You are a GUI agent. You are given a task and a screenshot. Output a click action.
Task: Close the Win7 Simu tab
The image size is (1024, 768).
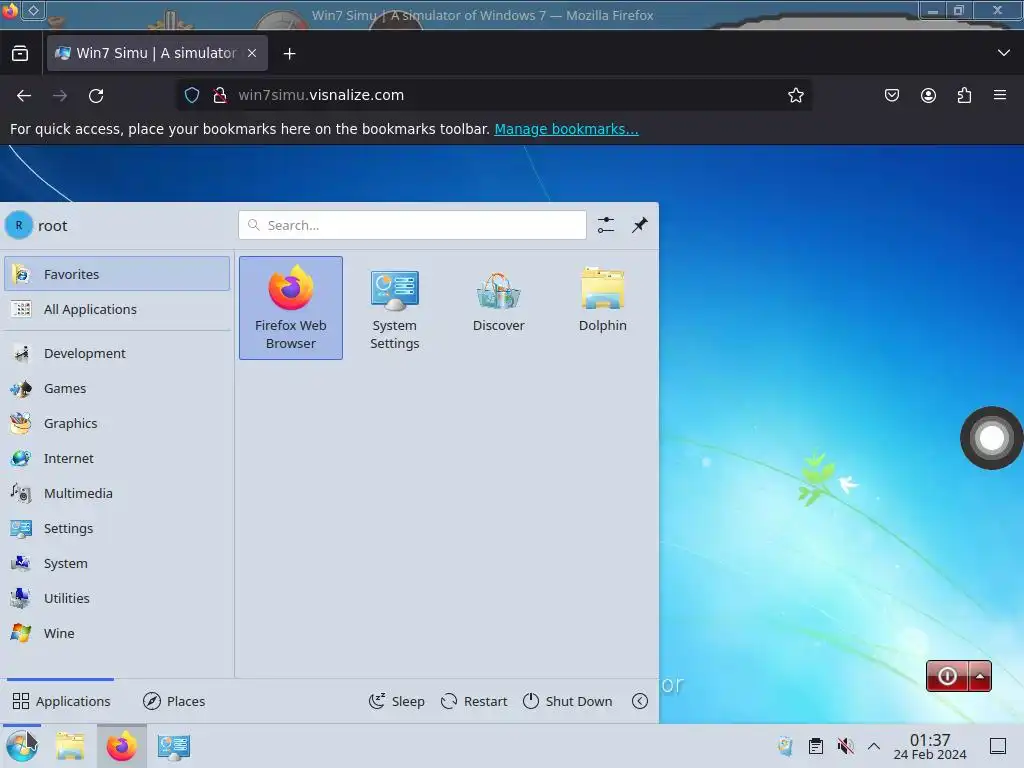click(x=252, y=54)
